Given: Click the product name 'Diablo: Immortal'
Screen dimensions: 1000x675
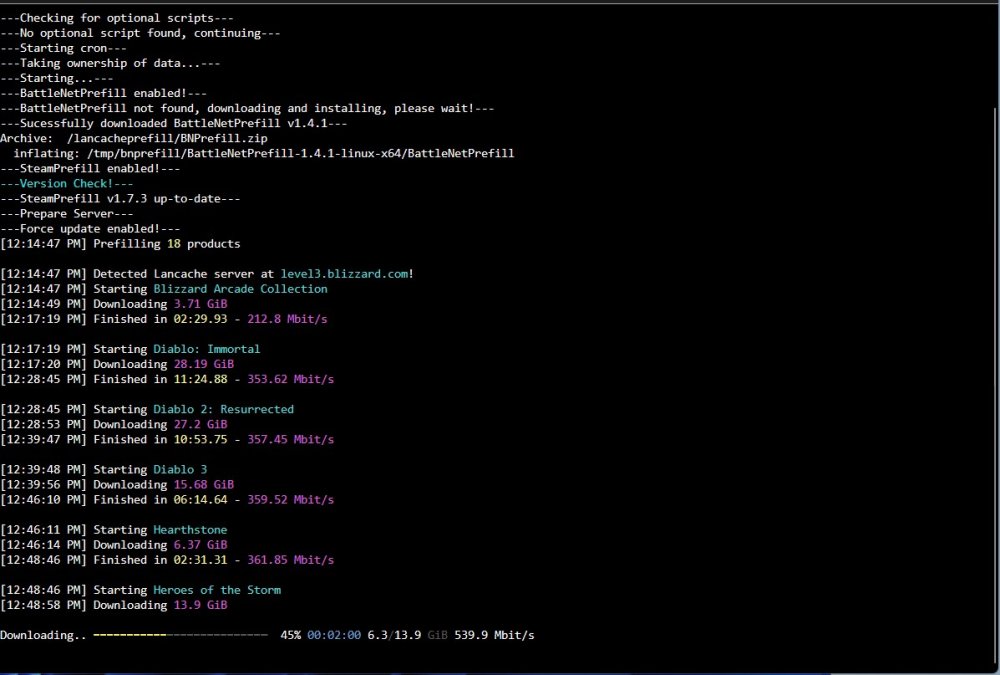Looking at the screenshot, I should [x=207, y=349].
